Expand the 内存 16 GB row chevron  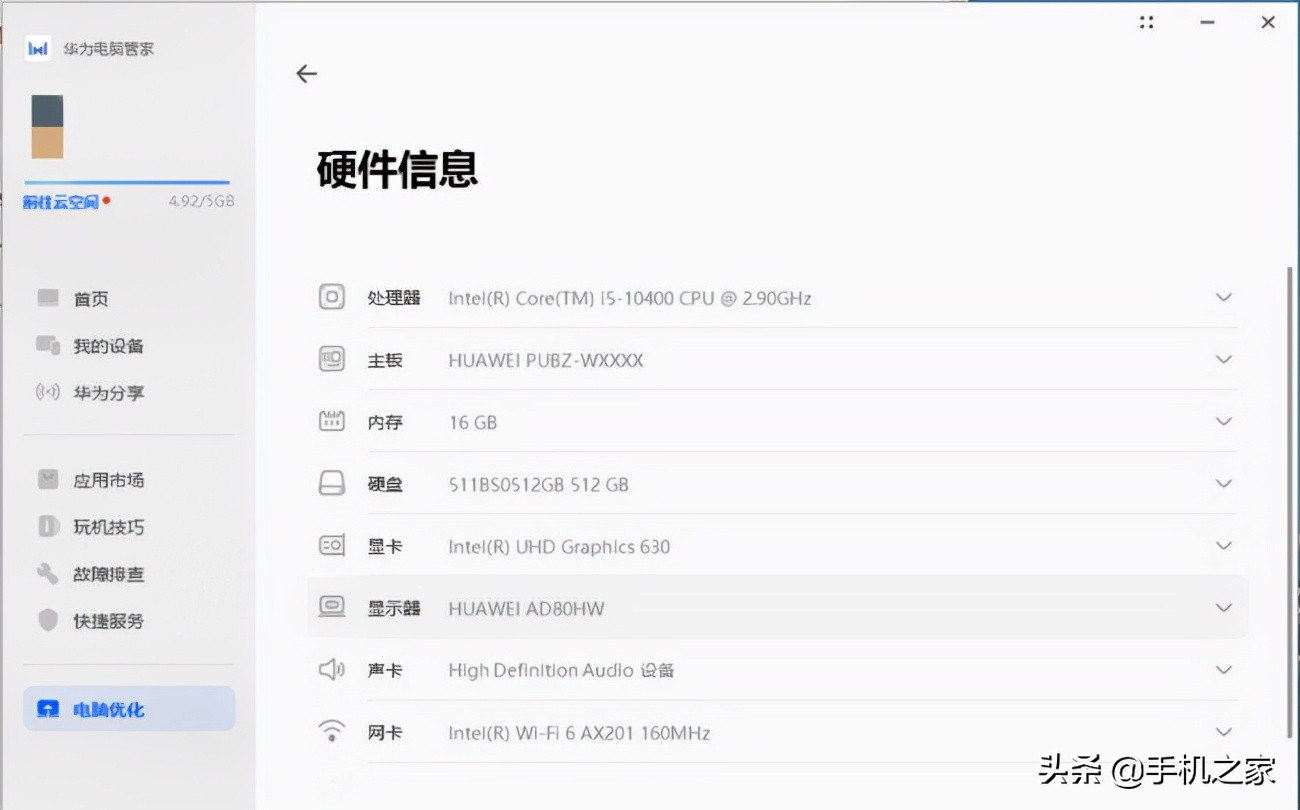point(1223,421)
